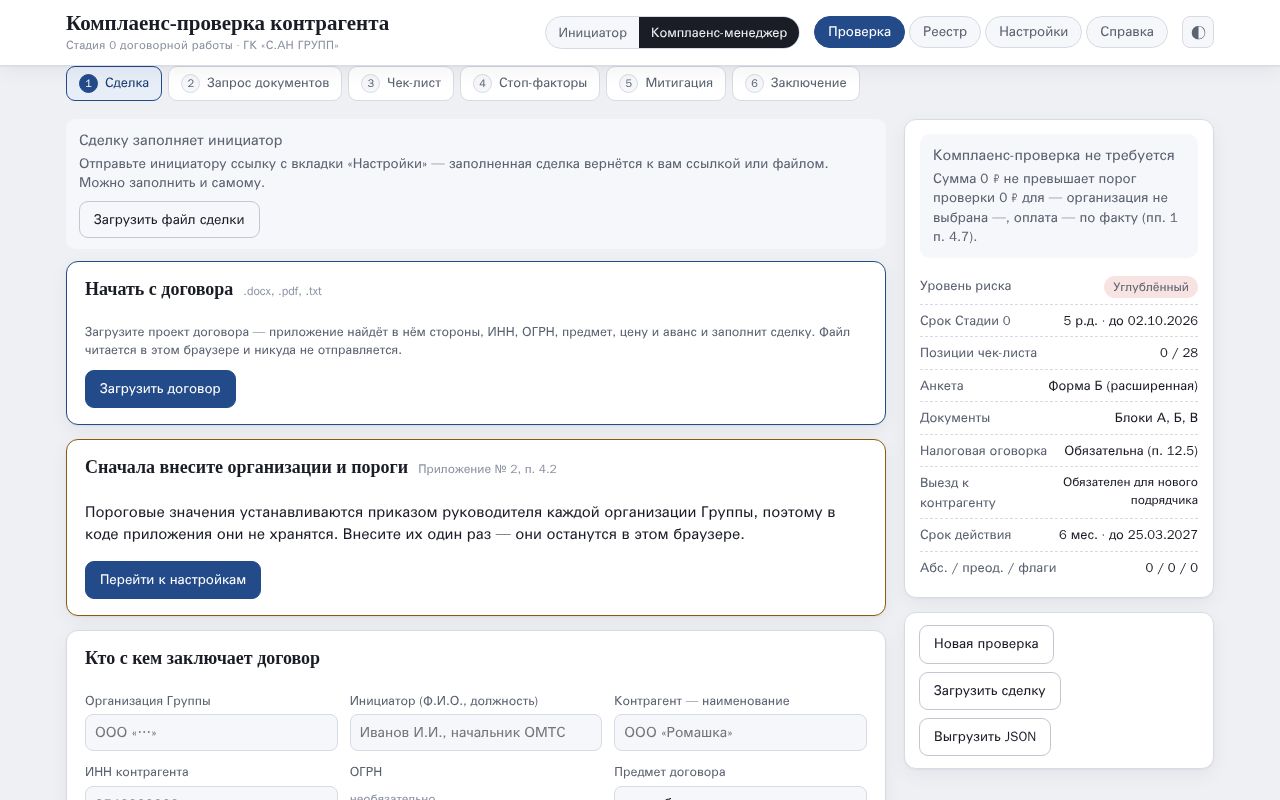Open the Реестр section
Screen dimensions: 1280x800
pos(945,32)
